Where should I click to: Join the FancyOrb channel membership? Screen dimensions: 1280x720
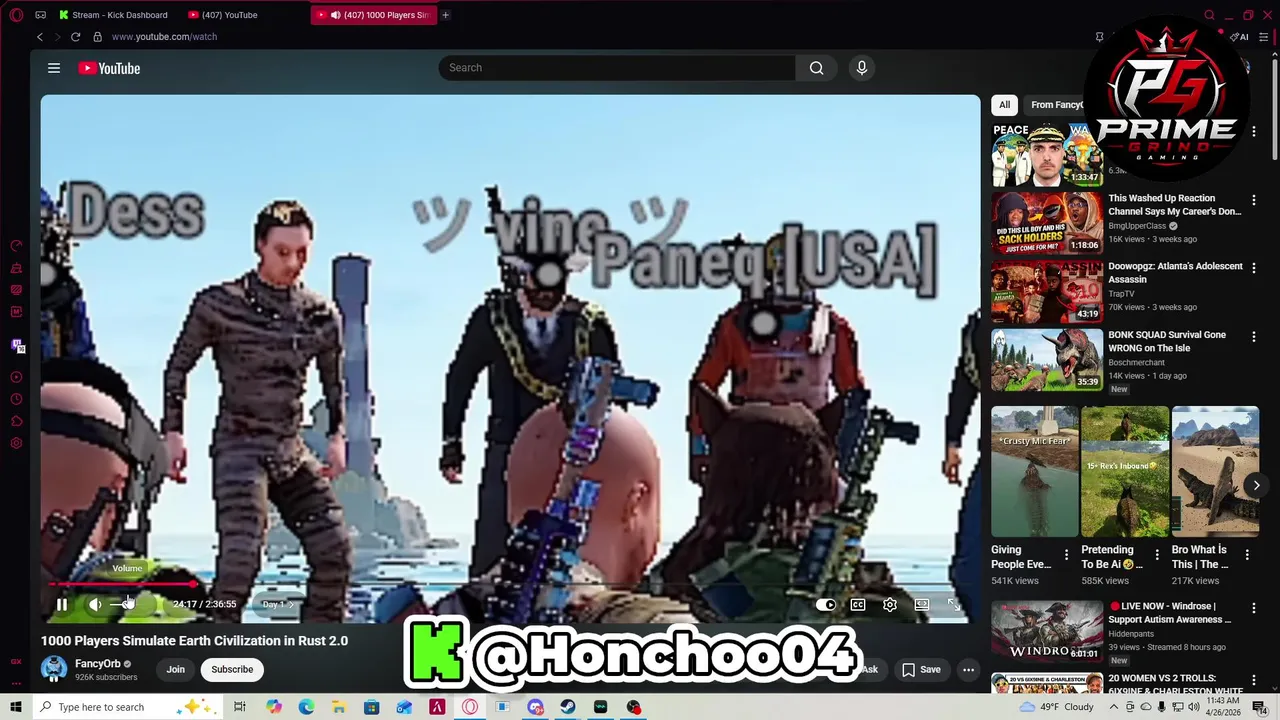pyautogui.click(x=176, y=669)
